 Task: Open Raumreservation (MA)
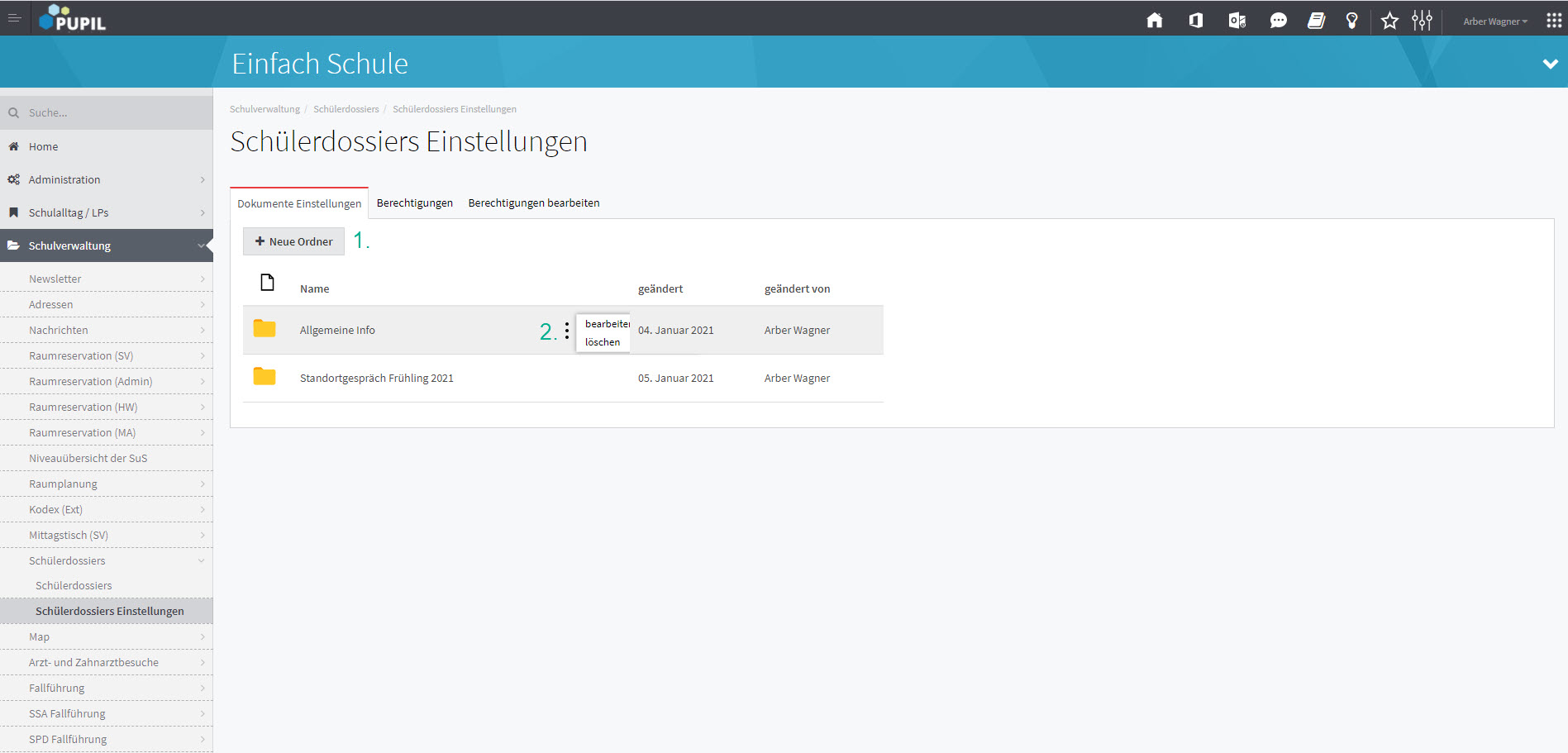(107, 432)
